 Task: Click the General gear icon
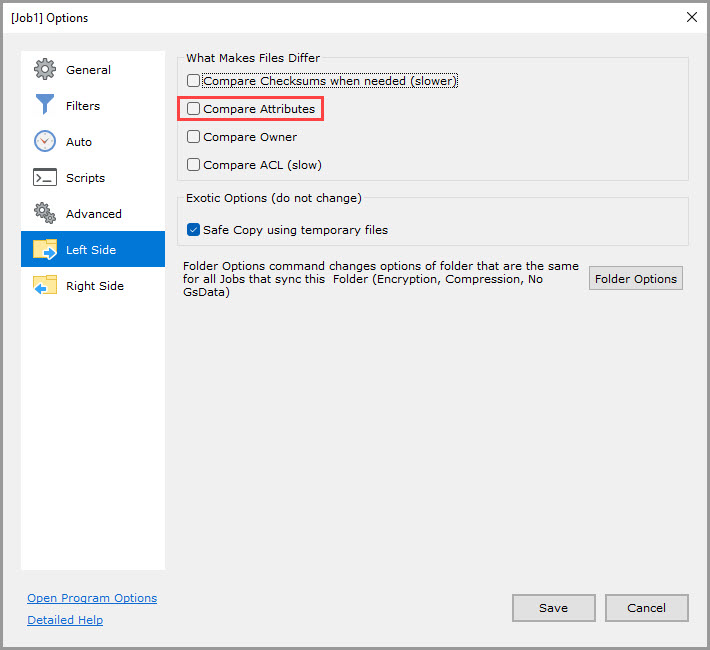click(45, 70)
